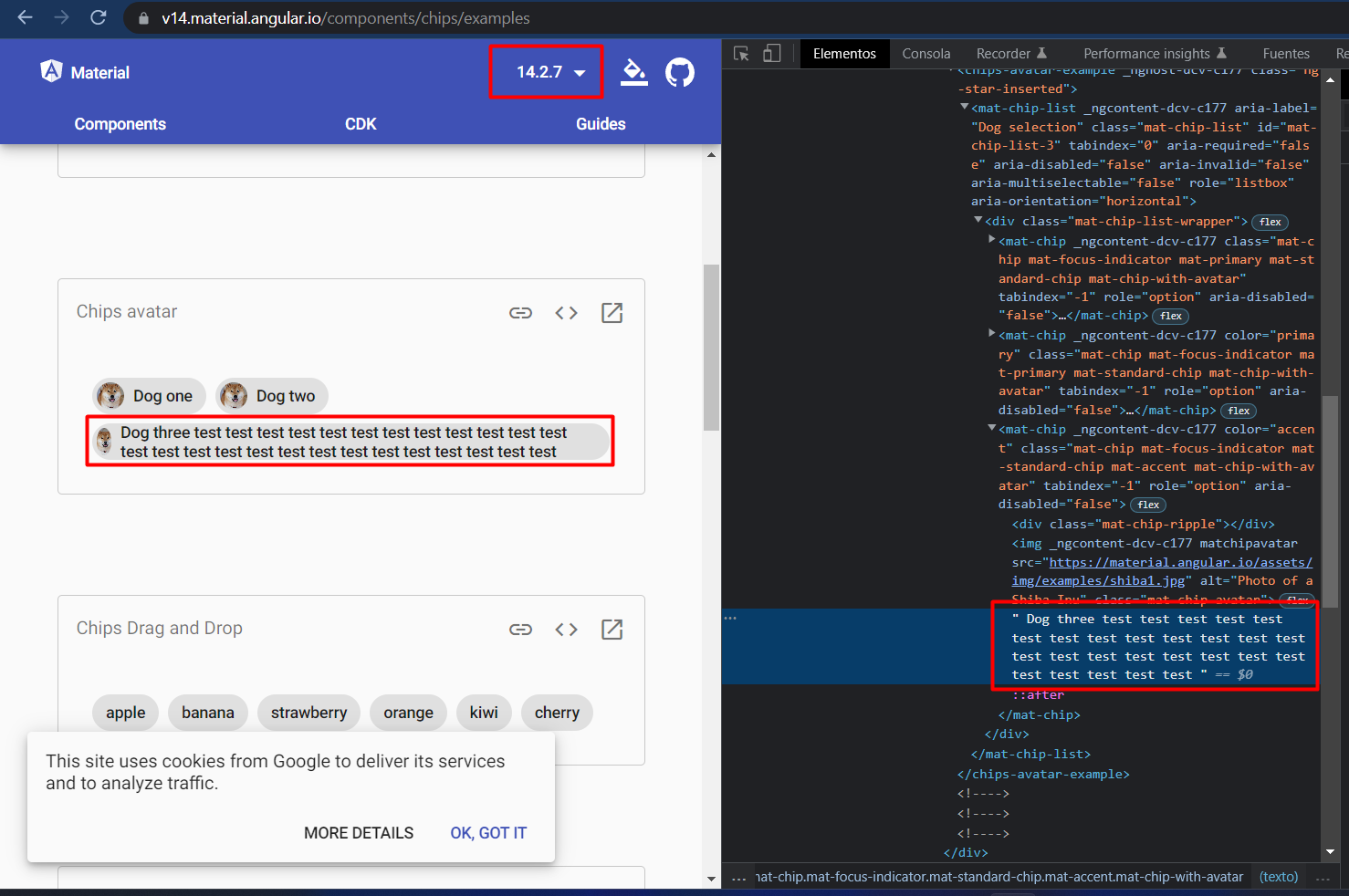Open the Angular Material GitHub icon
The height and width of the screenshot is (896, 1349).
[x=680, y=72]
